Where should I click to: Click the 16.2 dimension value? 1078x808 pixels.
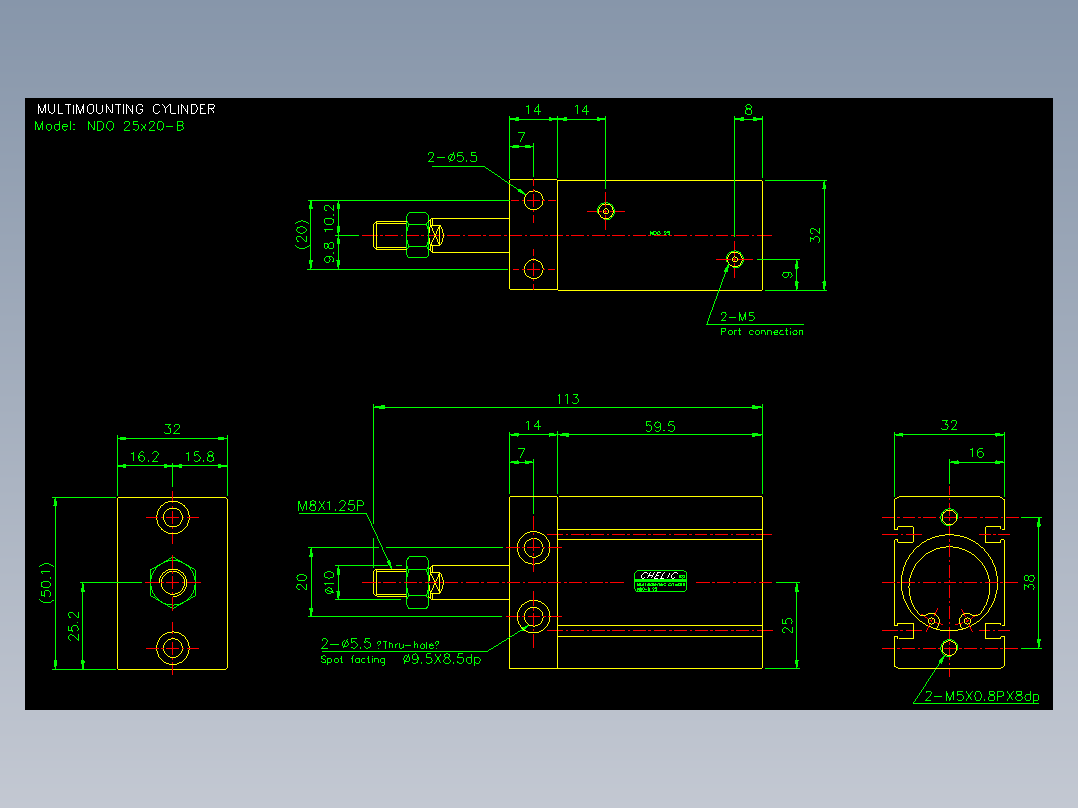[x=144, y=457]
